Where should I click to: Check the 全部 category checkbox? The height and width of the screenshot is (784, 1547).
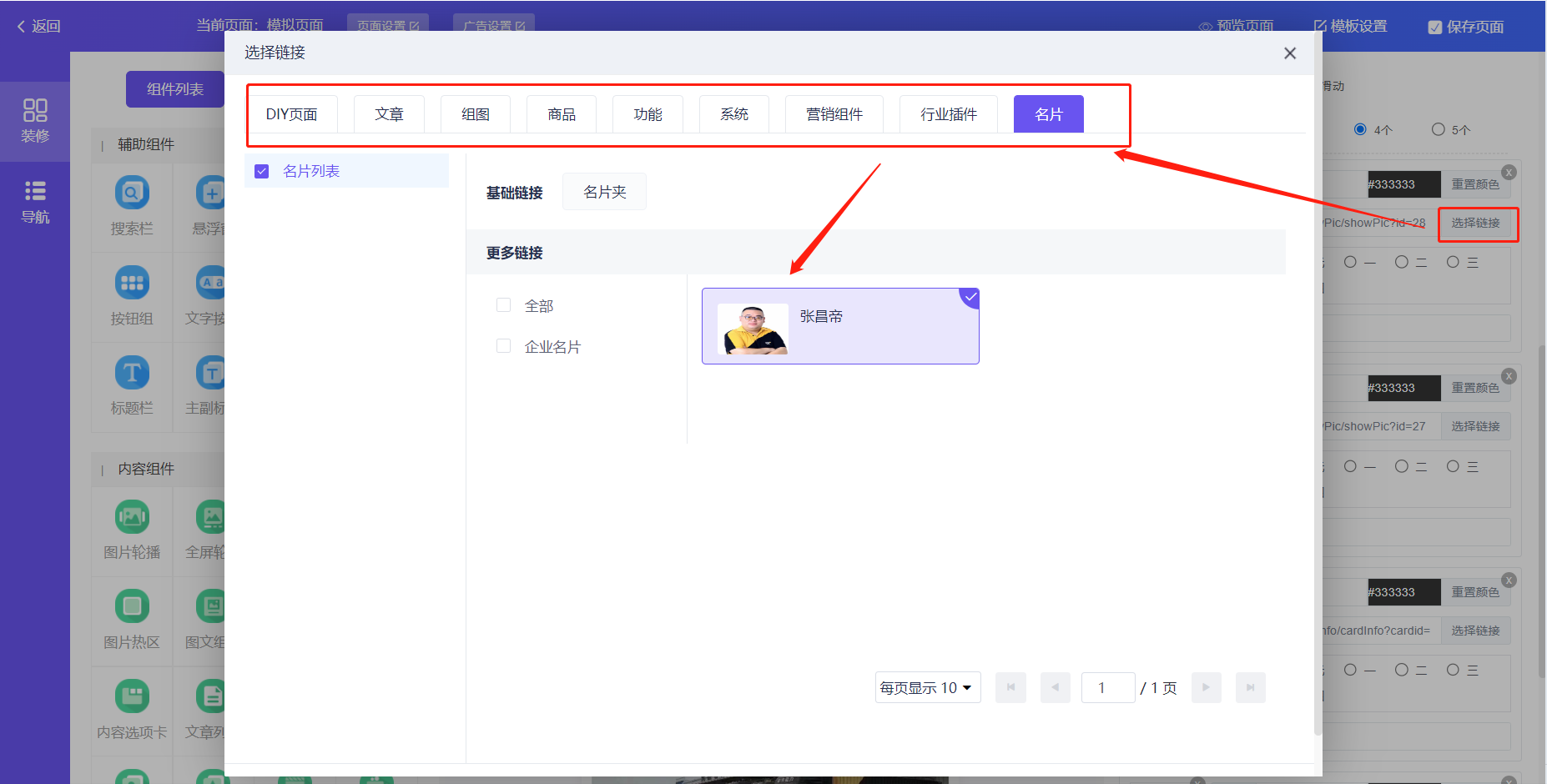(503, 305)
